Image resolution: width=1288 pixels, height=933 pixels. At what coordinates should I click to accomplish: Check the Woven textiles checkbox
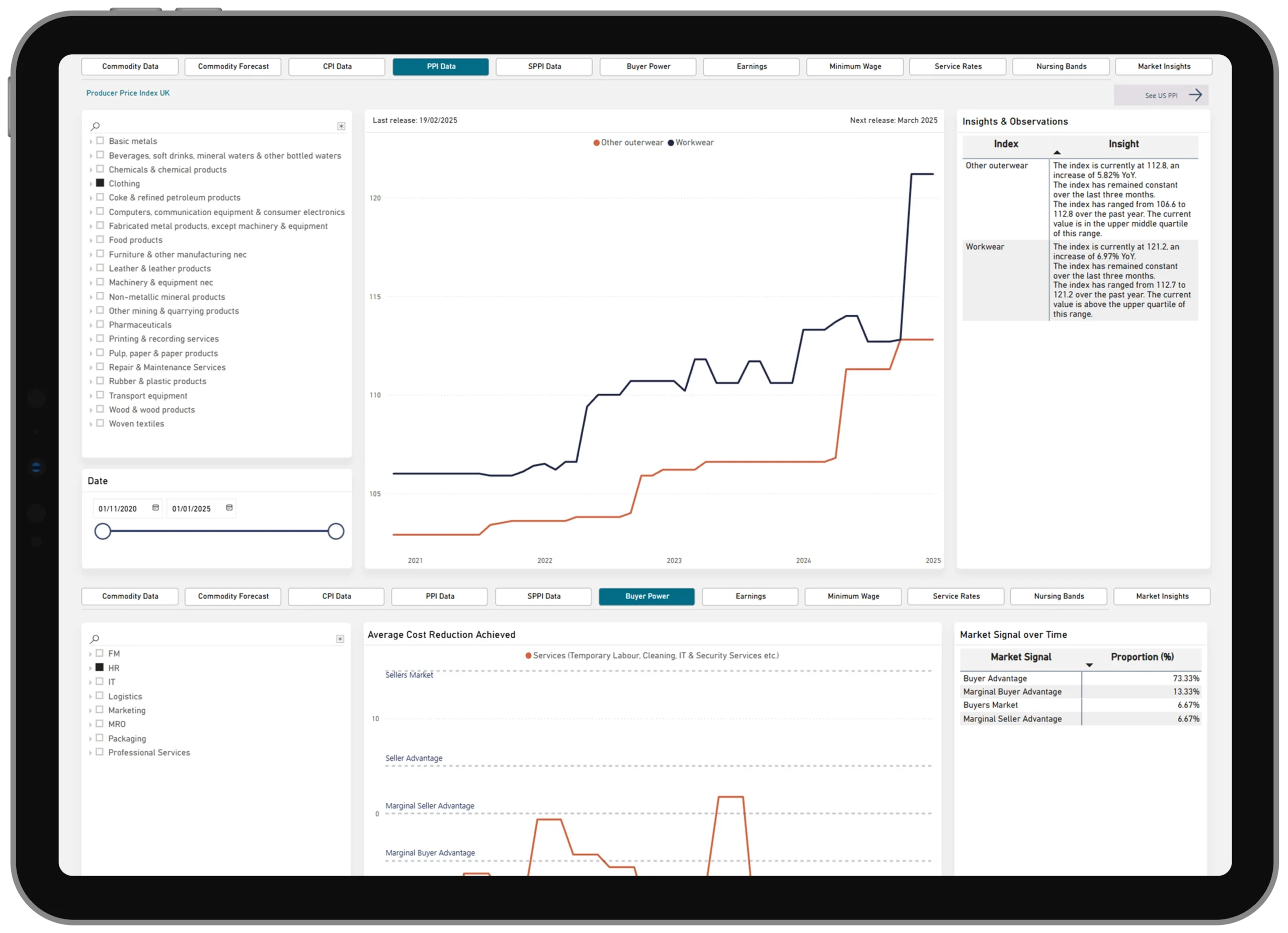pos(100,423)
